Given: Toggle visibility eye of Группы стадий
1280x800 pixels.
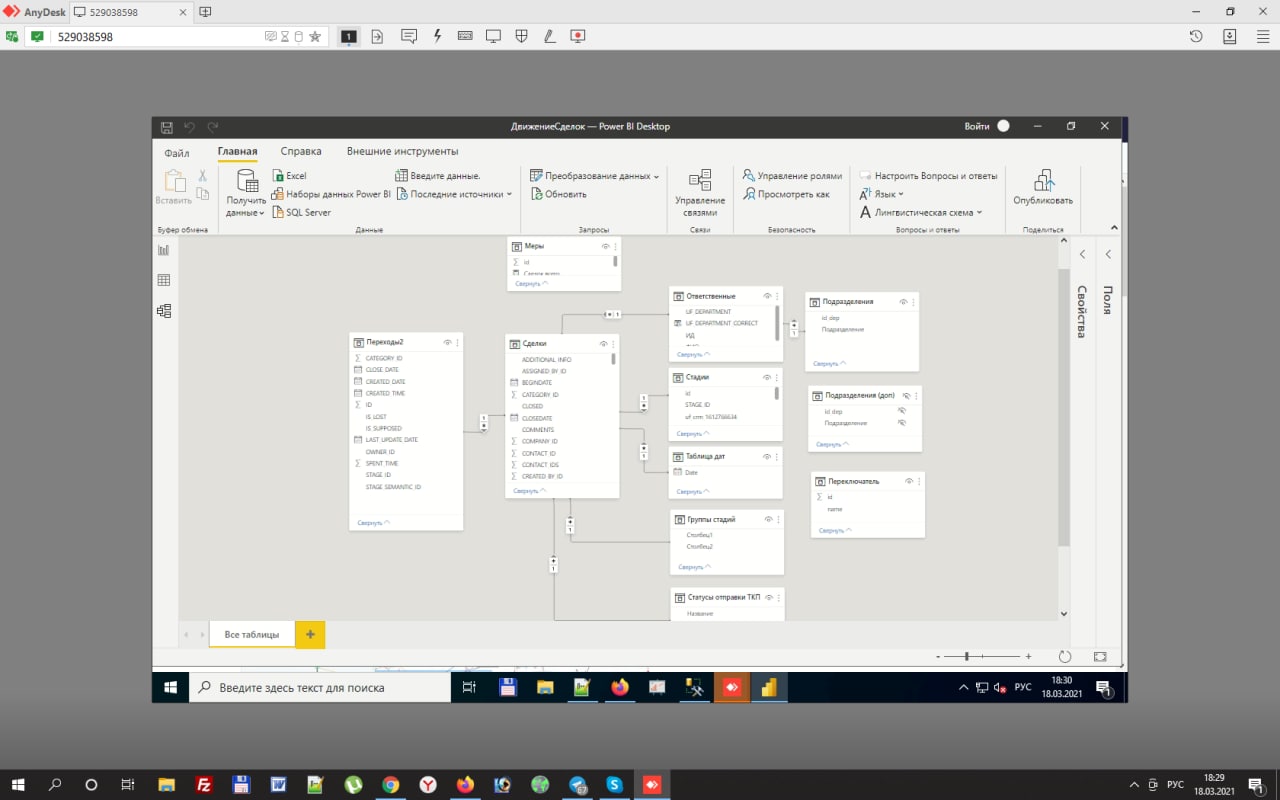Looking at the screenshot, I should 768,519.
